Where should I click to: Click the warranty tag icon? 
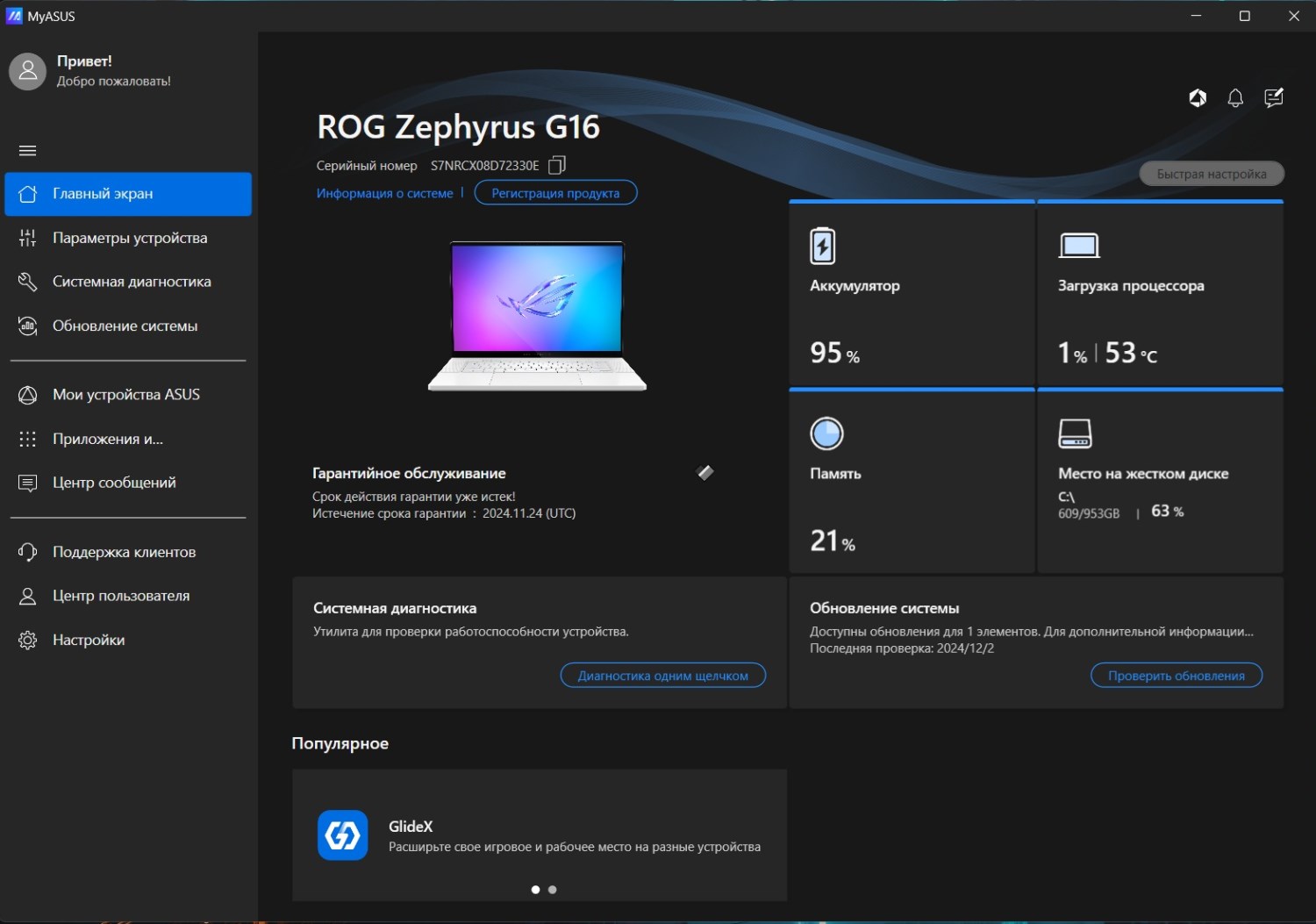(705, 473)
